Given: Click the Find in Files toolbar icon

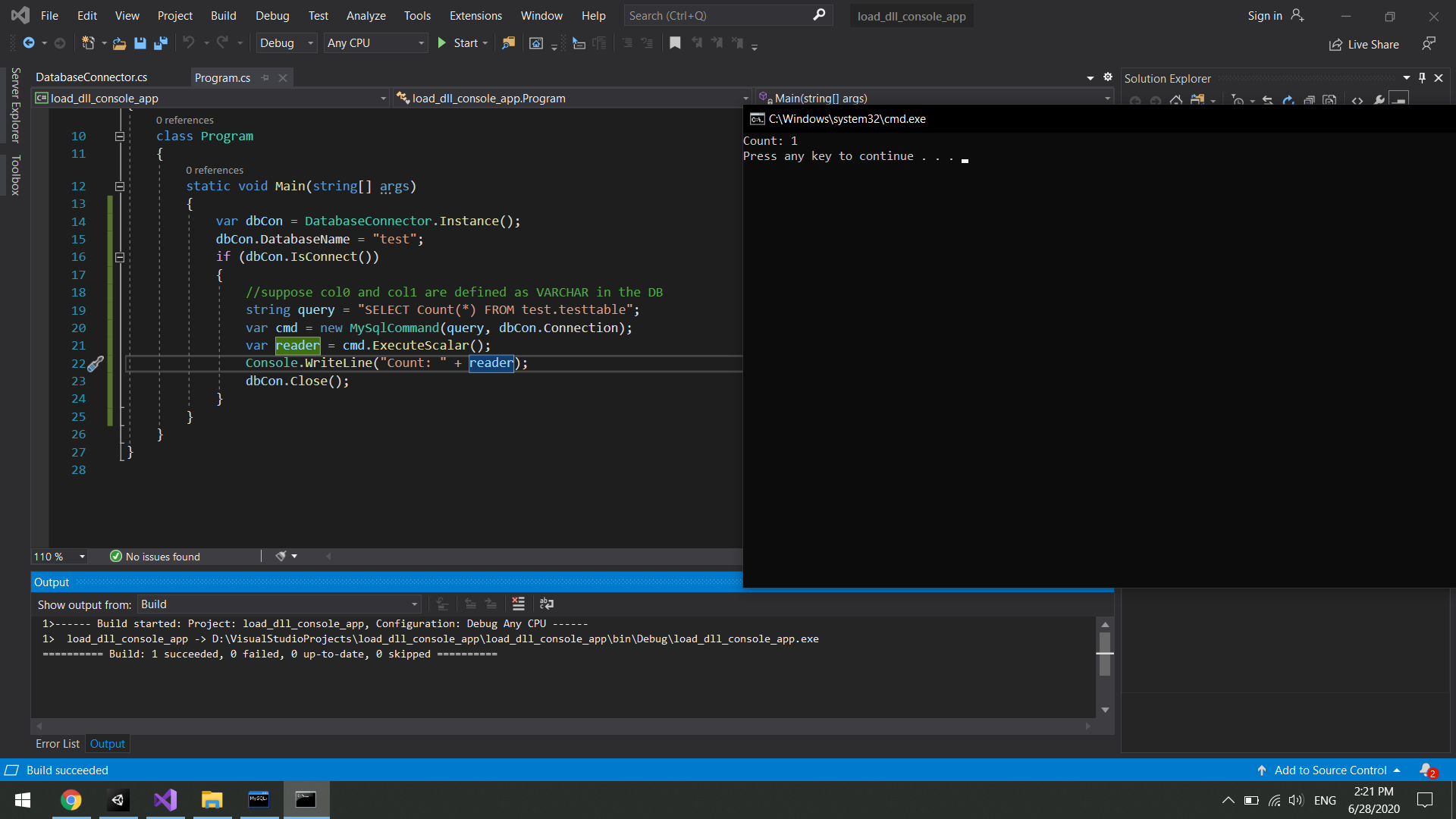Looking at the screenshot, I should click(x=509, y=43).
